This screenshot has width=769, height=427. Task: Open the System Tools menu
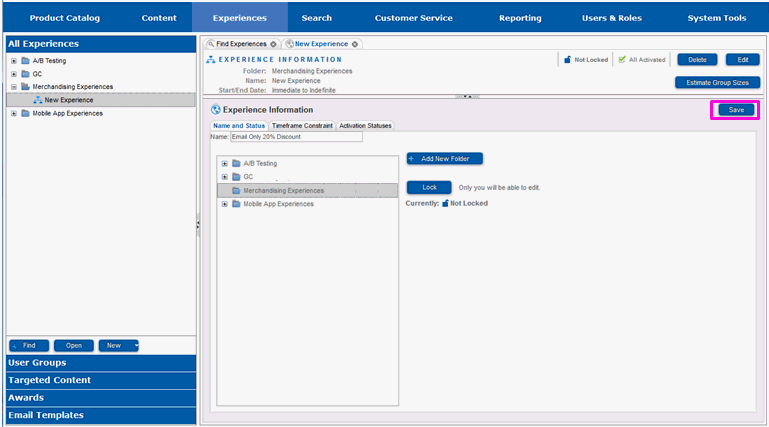(x=717, y=18)
